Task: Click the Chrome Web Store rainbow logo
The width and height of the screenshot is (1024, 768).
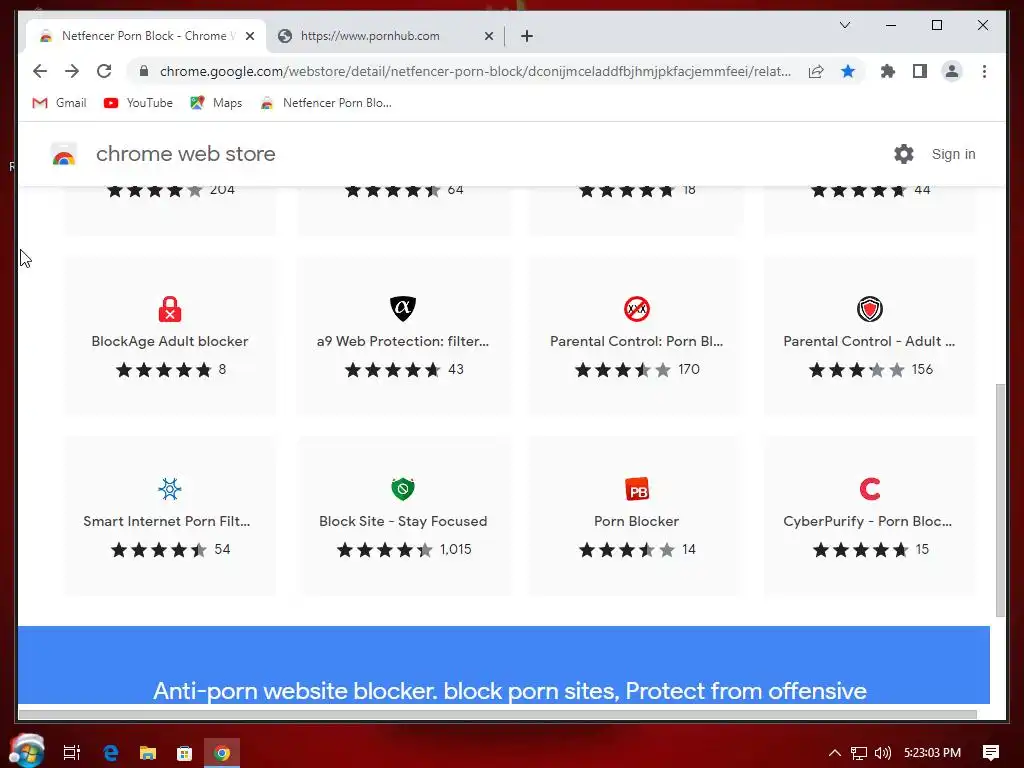Action: pos(64,154)
